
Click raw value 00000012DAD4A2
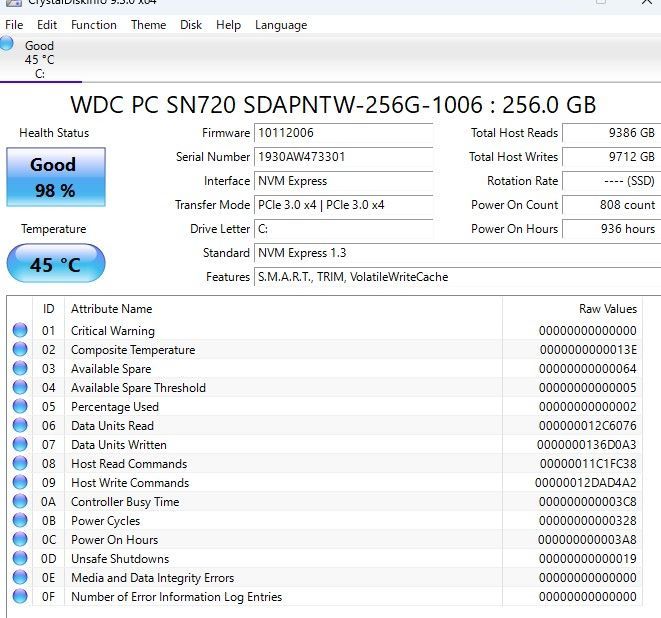[586, 483]
